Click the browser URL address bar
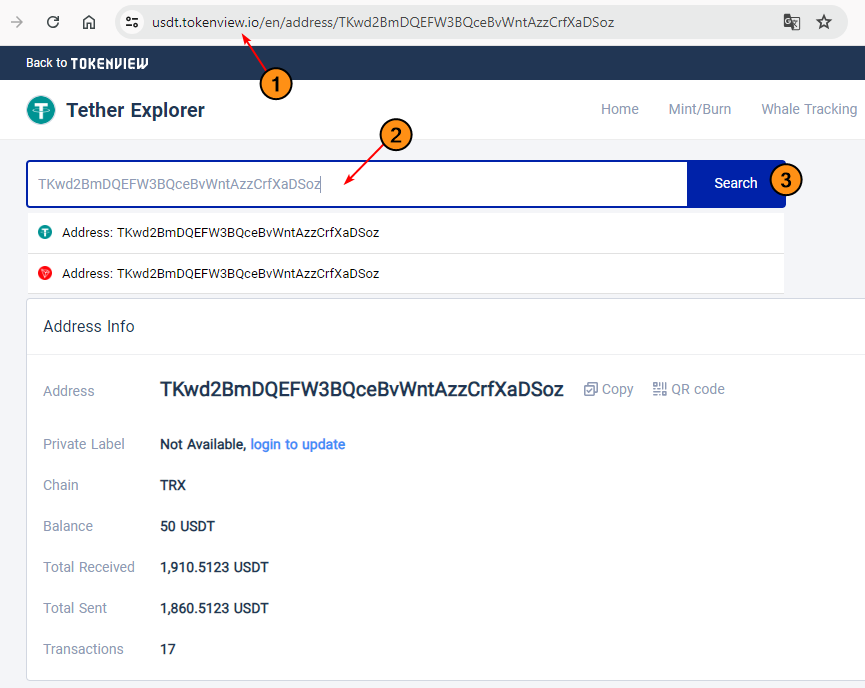 400,21
